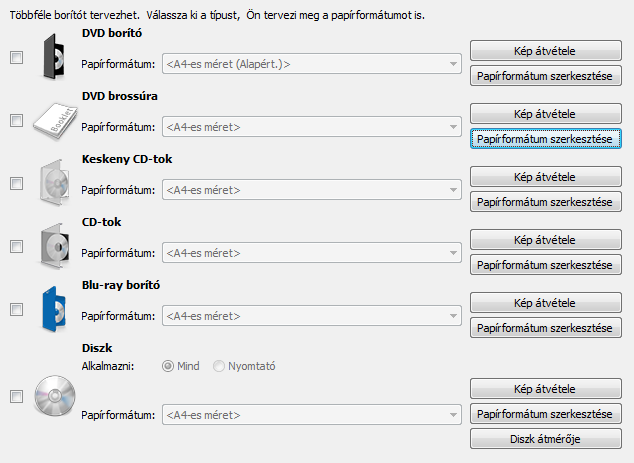Click Kép átvétele for Blu-ray borító
This screenshot has width=634, height=463.
tap(545, 303)
